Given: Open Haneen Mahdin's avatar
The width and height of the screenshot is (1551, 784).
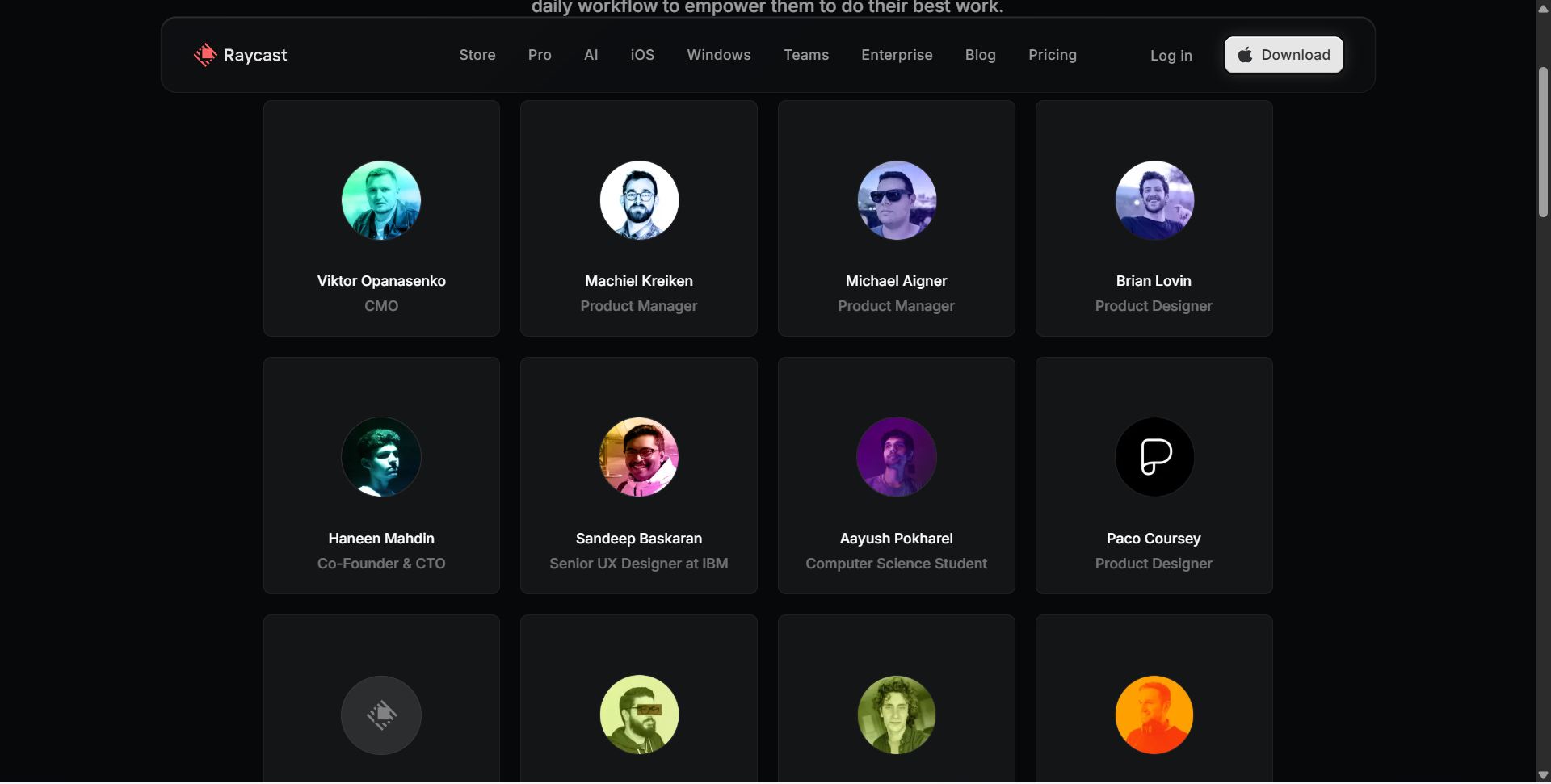Looking at the screenshot, I should [381, 457].
